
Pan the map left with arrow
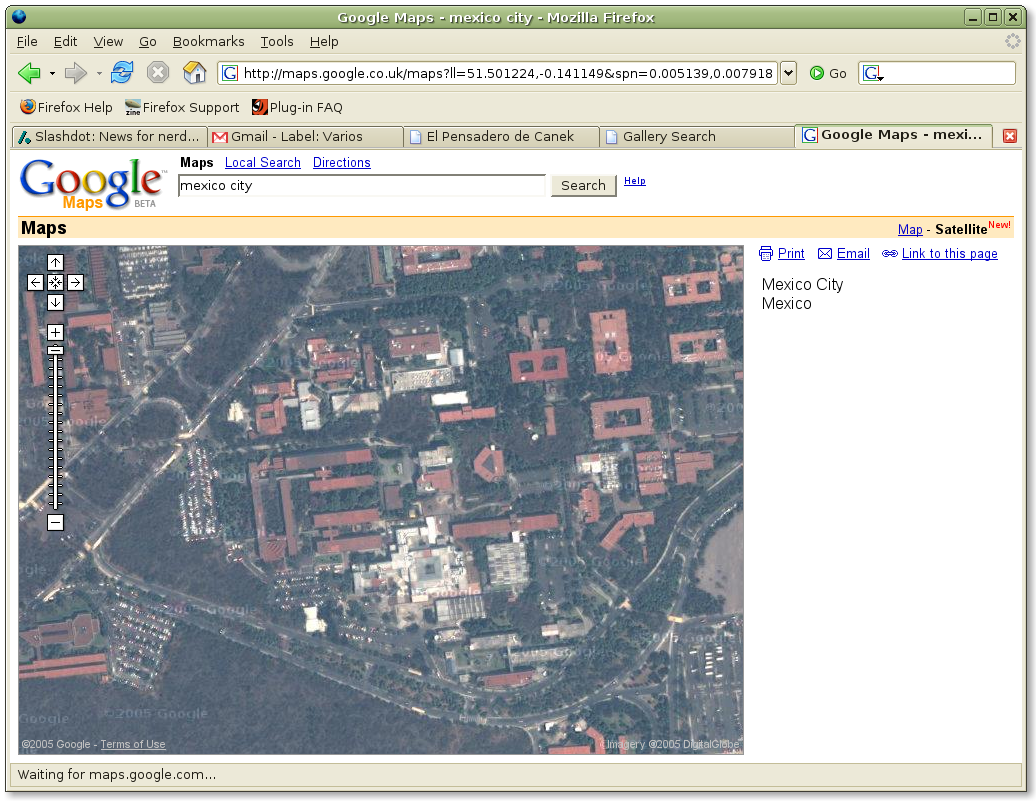(36, 283)
